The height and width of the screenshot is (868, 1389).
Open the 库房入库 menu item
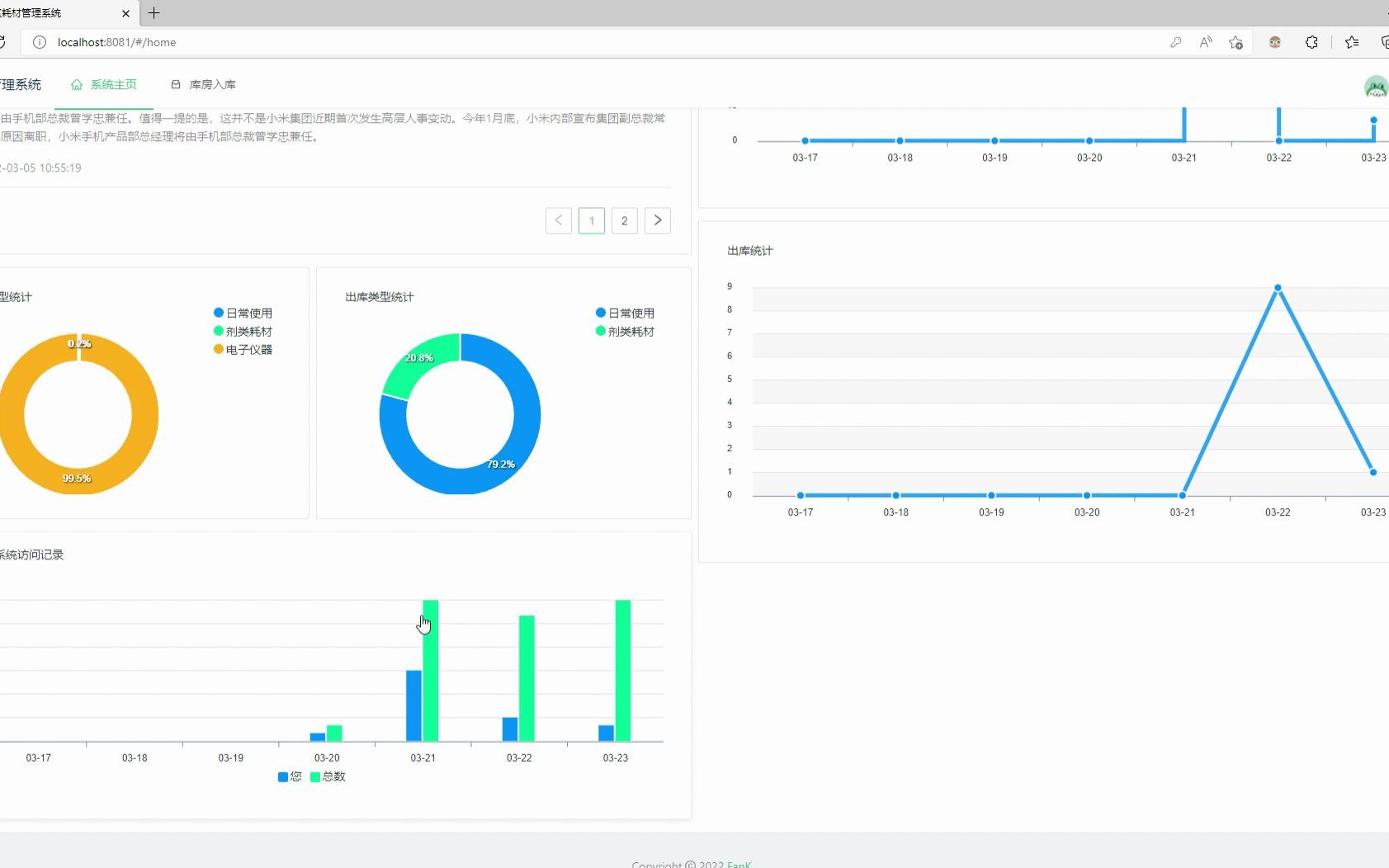[x=203, y=84]
